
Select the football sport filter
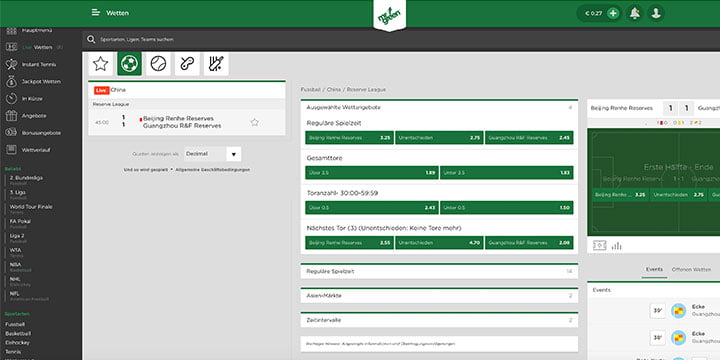point(129,64)
